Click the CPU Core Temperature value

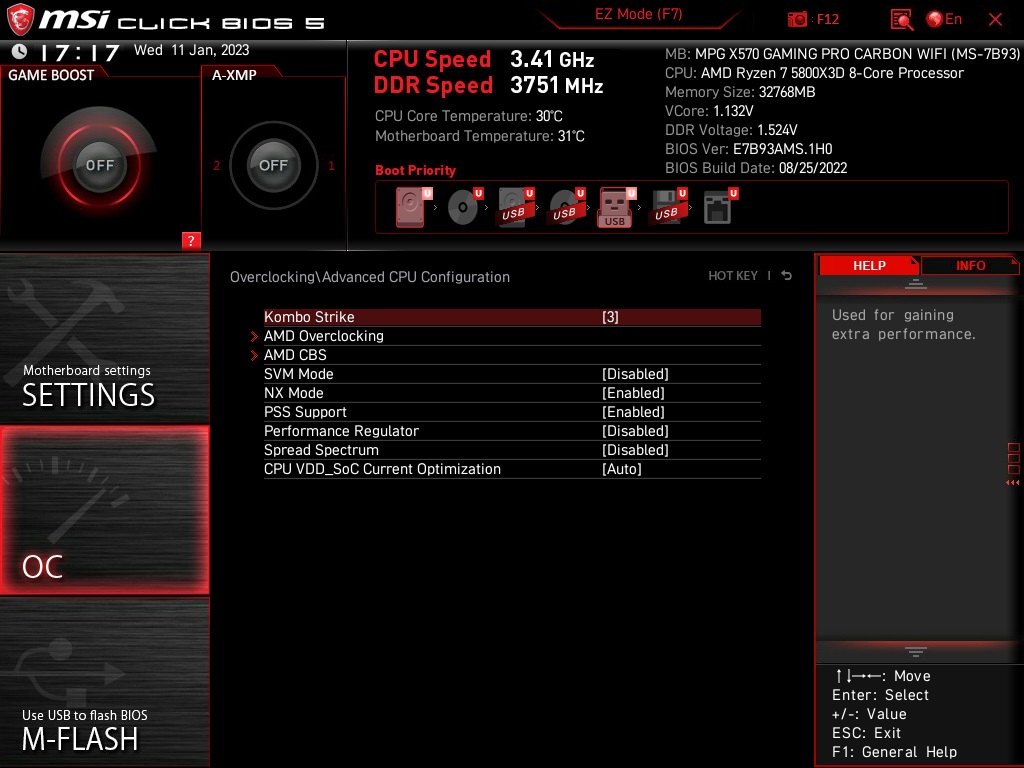(549, 116)
